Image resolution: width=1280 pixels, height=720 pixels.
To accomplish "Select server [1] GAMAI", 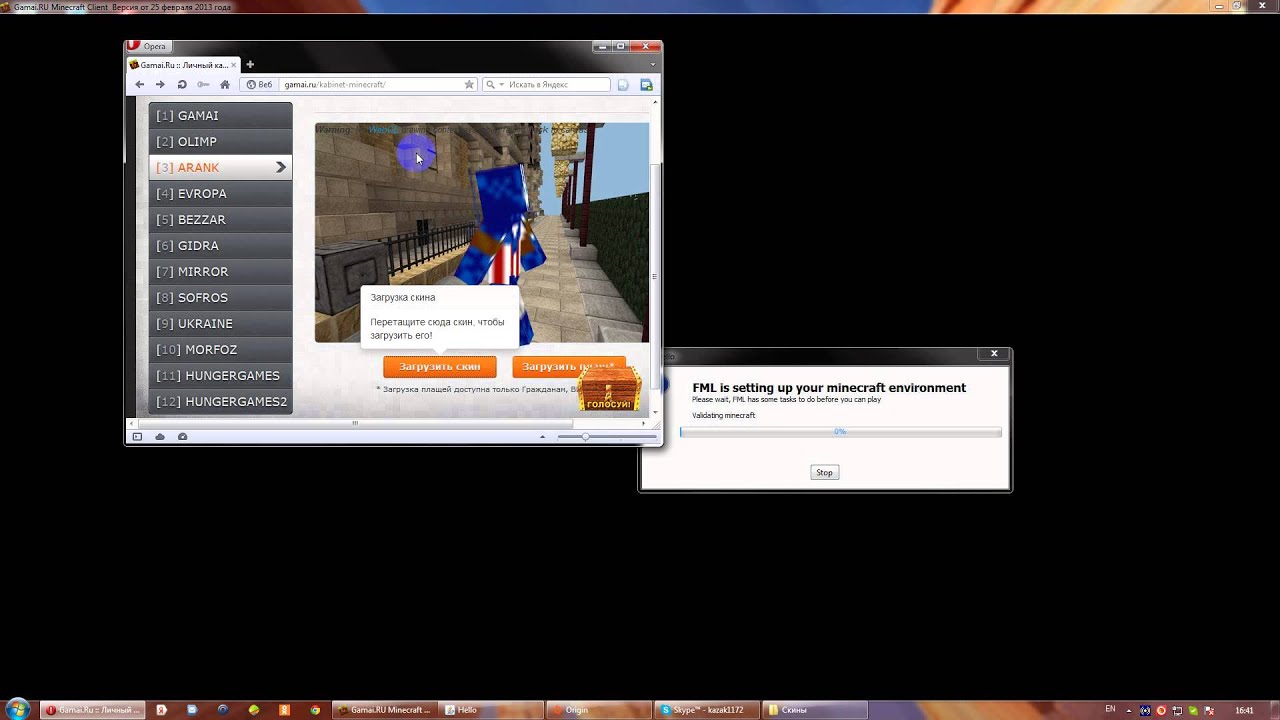I will click(220, 115).
